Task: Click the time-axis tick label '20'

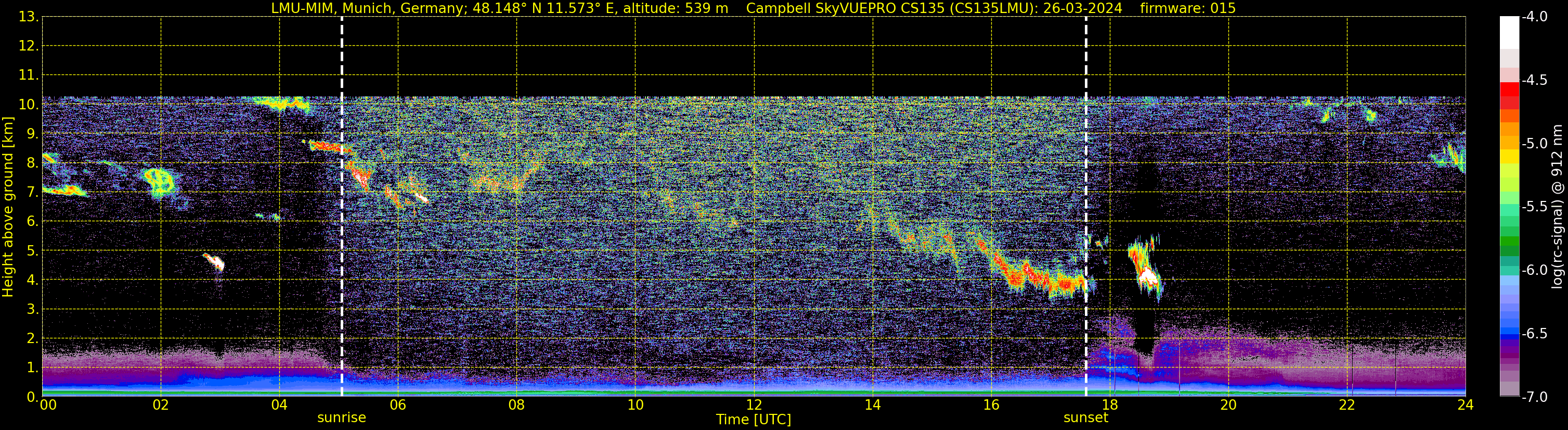Action: click(1228, 405)
